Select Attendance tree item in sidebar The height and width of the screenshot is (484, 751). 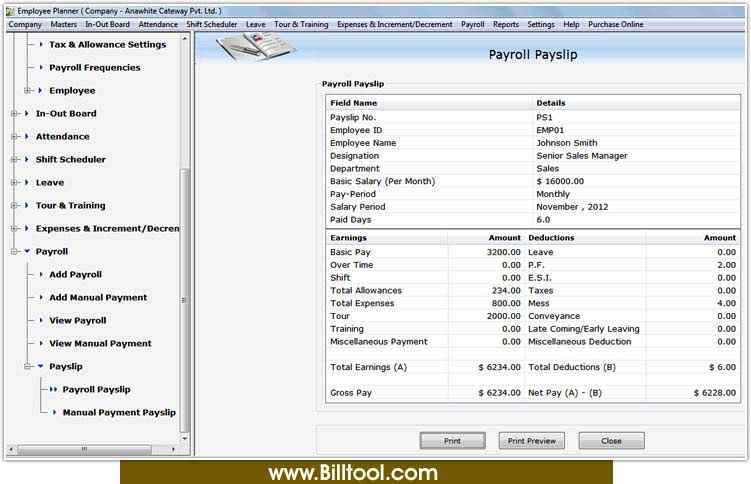point(63,136)
